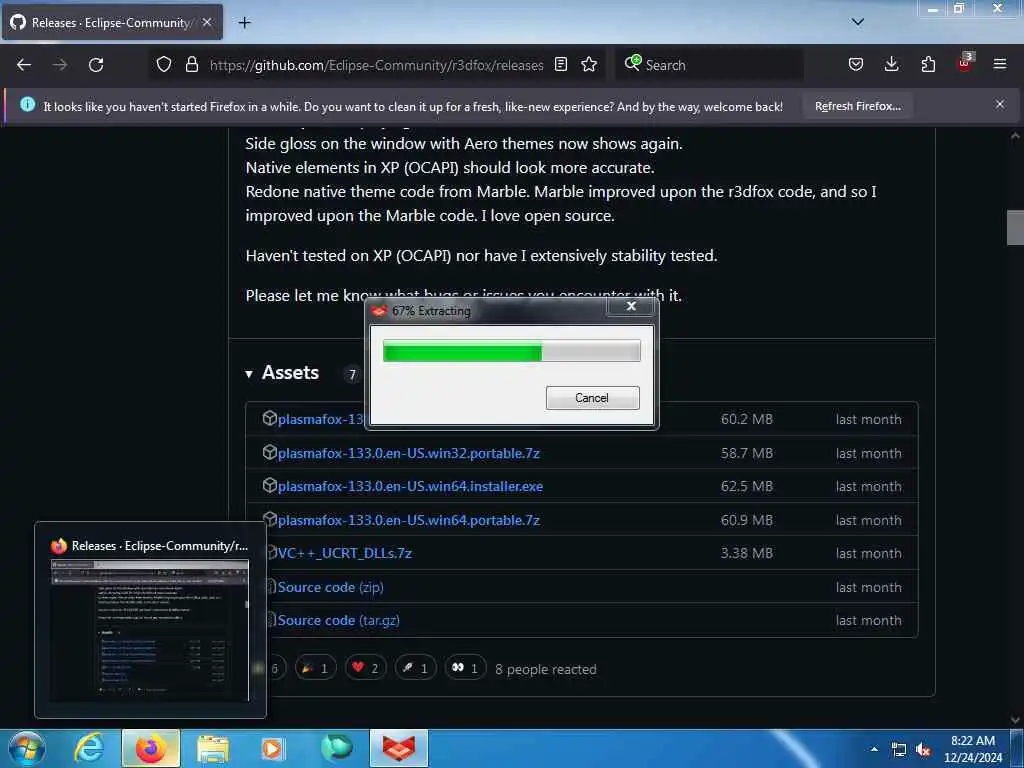This screenshot has height=768, width=1024.
Task: Dismiss the Firefox notification bar
Action: click(x=1000, y=104)
